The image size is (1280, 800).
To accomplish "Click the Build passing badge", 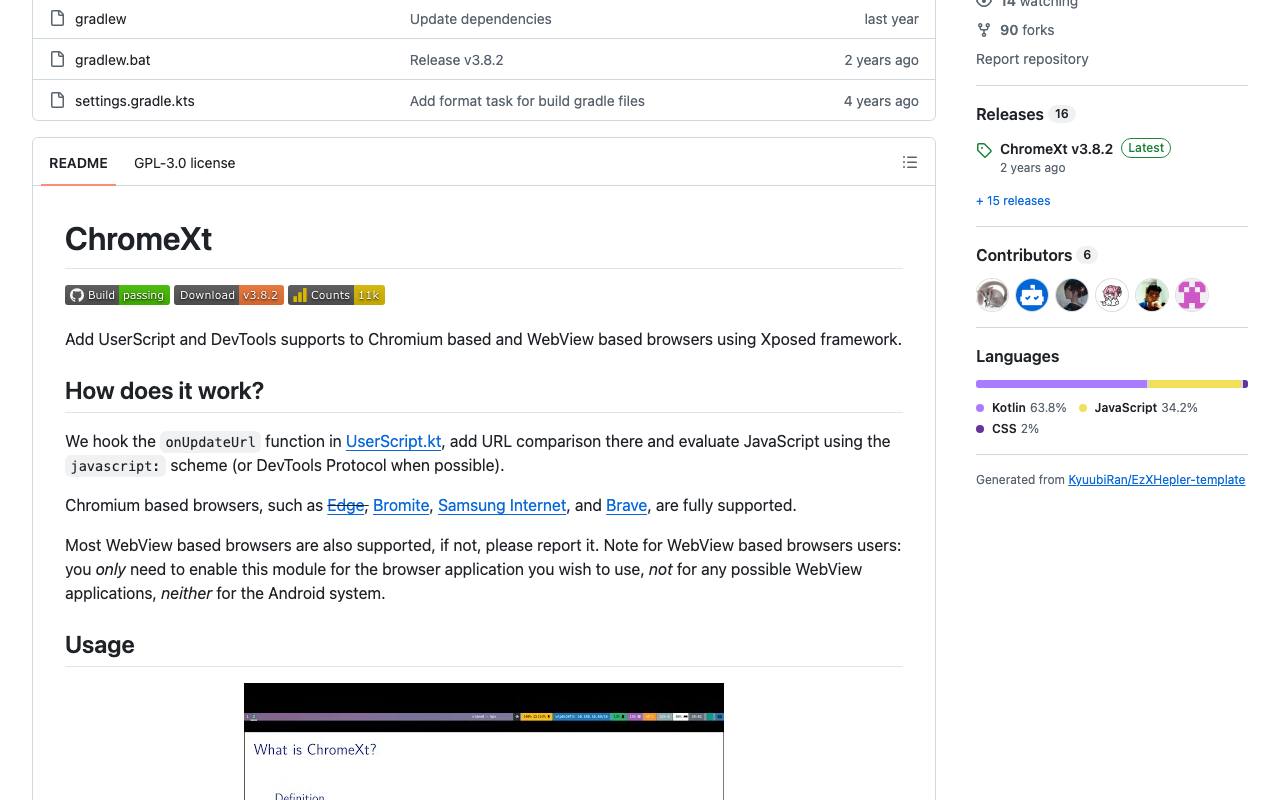I will click(117, 295).
